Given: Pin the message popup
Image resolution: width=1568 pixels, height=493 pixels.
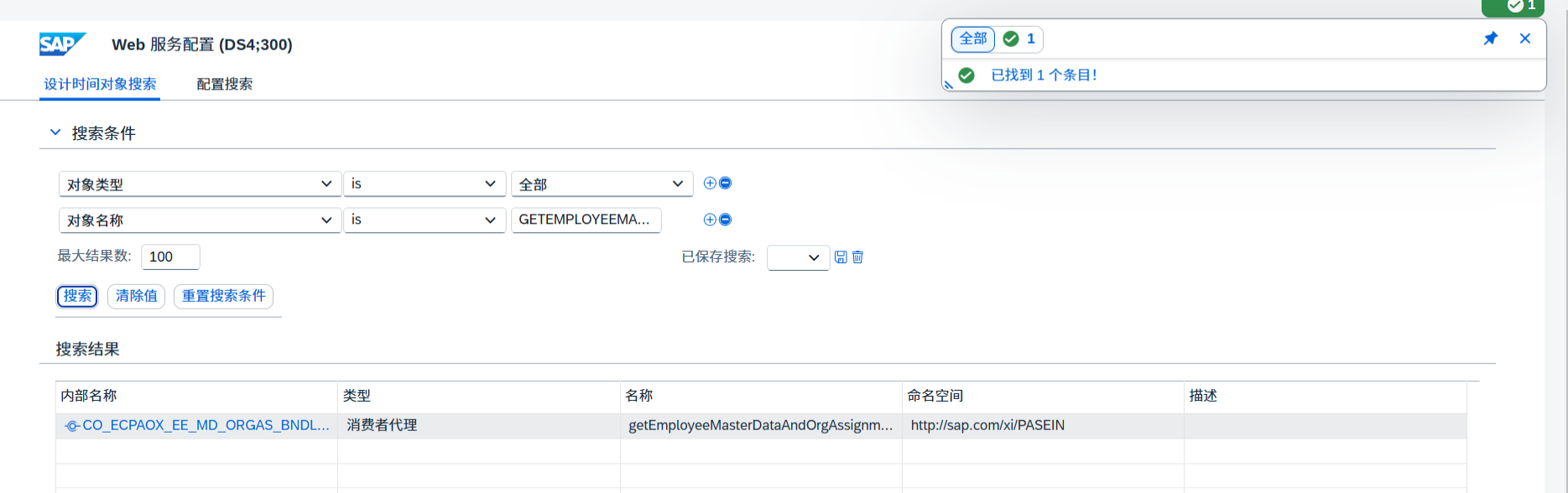Looking at the screenshot, I should click(x=1490, y=39).
